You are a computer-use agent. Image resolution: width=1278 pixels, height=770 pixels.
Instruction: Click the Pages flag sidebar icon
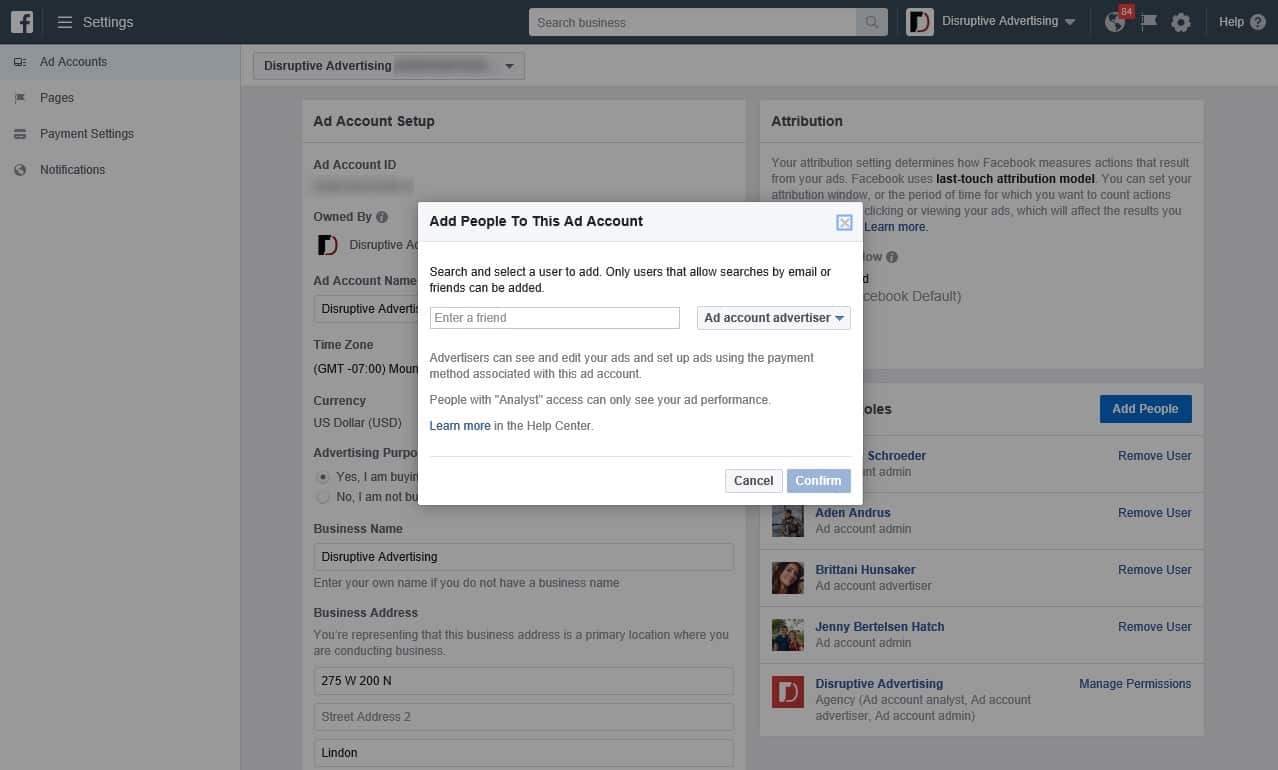point(20,98)
